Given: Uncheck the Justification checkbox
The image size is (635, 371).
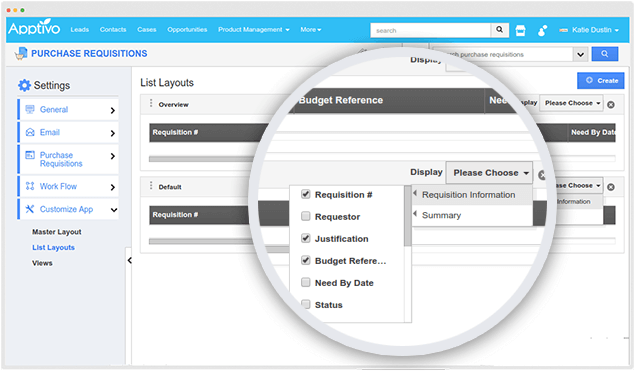Looking at the screenshot, I should tap(306, 238).
